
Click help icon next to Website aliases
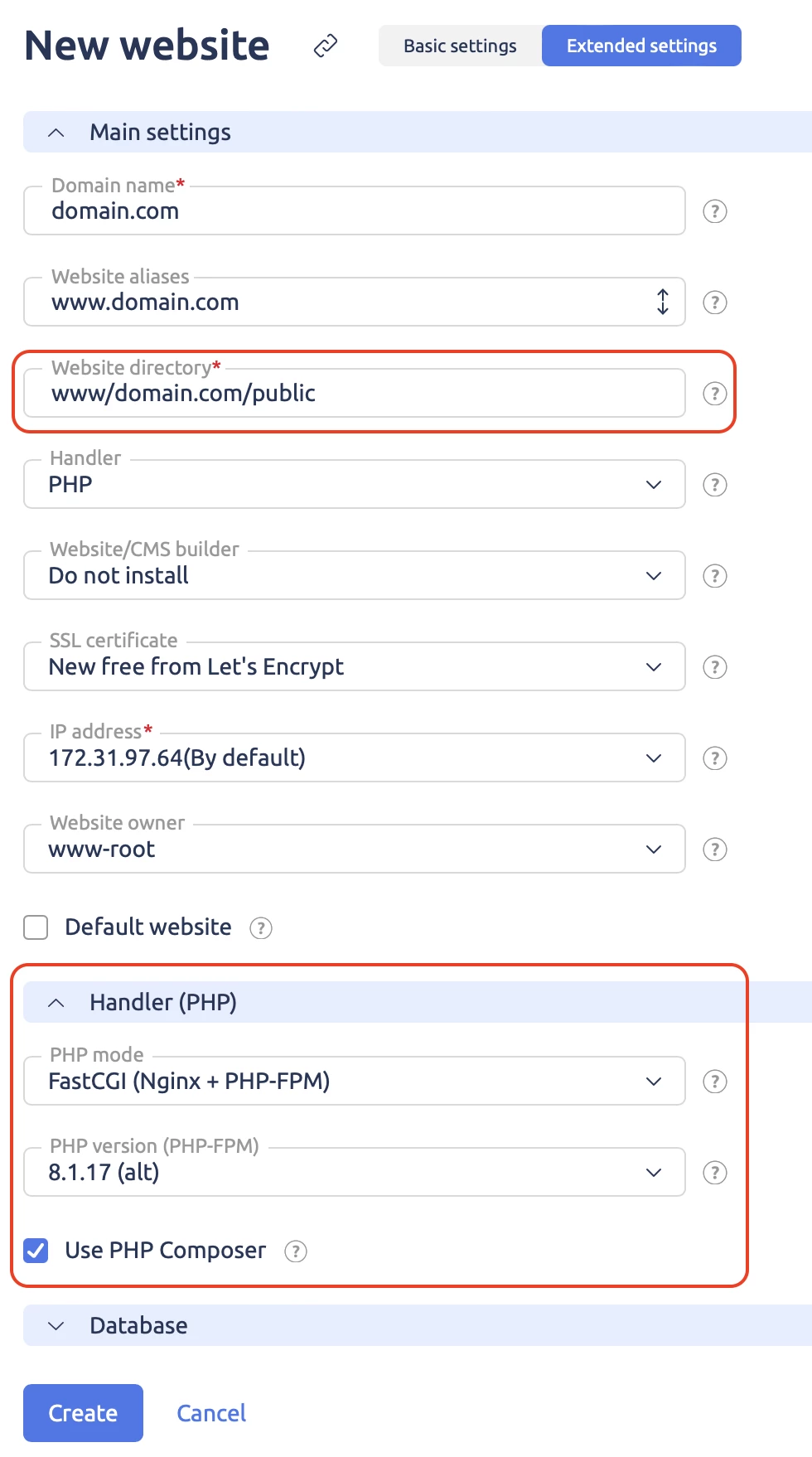click(x=715, y=303)
